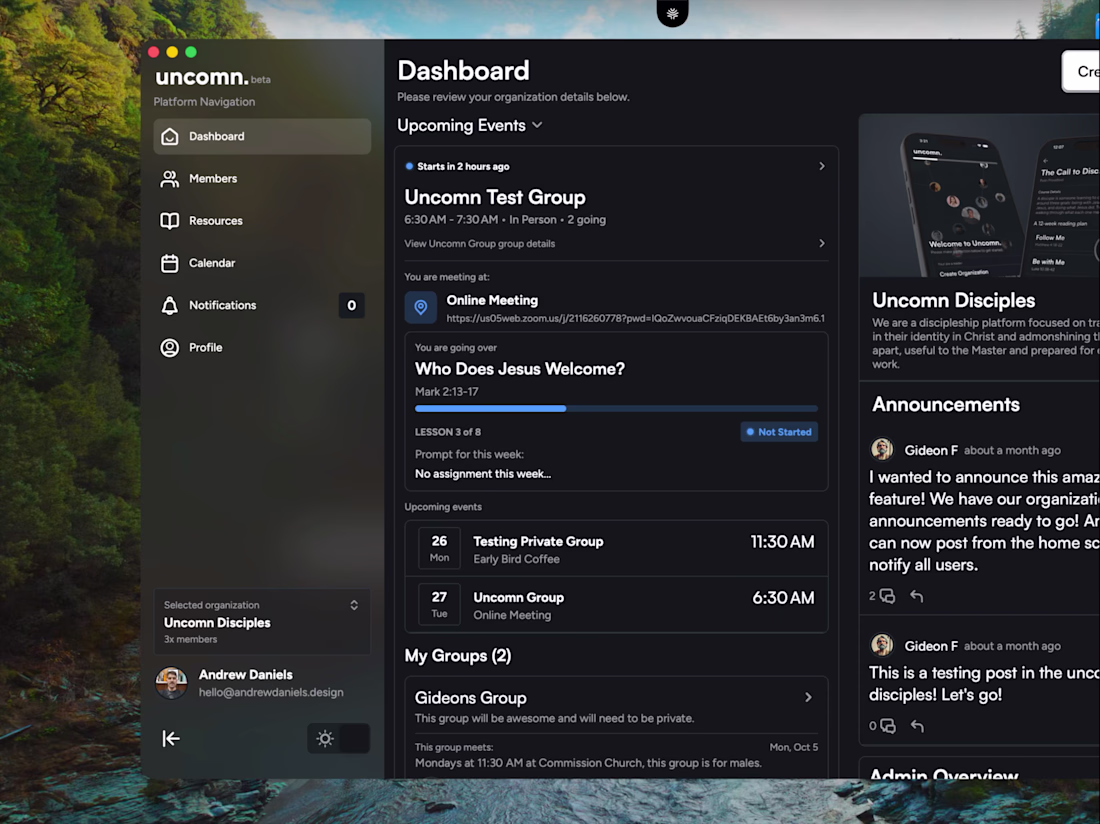Open the Zoom meeting URL link
The image size is (1100, 824).
tap(636, 318)
